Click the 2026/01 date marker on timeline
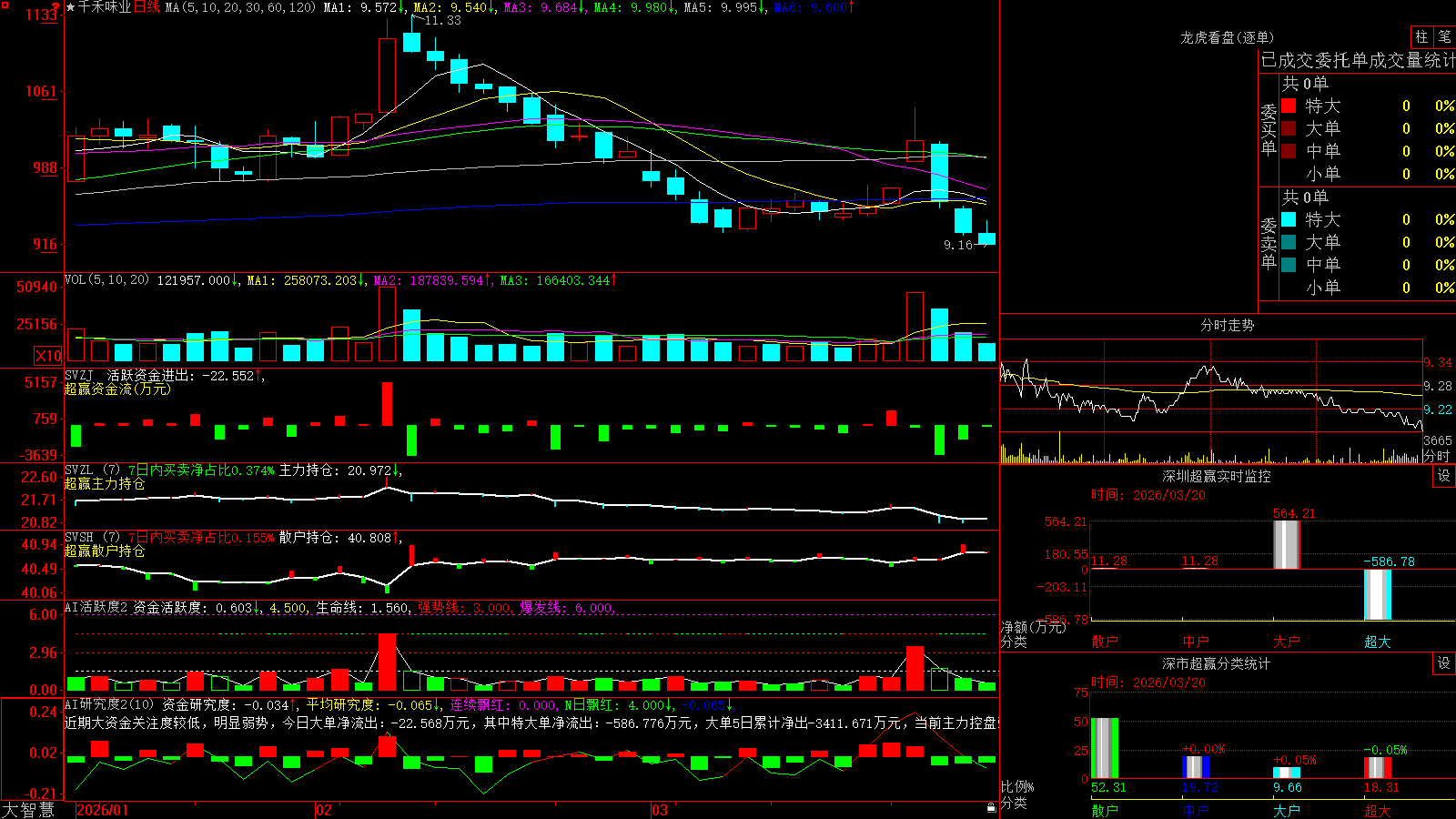 point(102,810)
